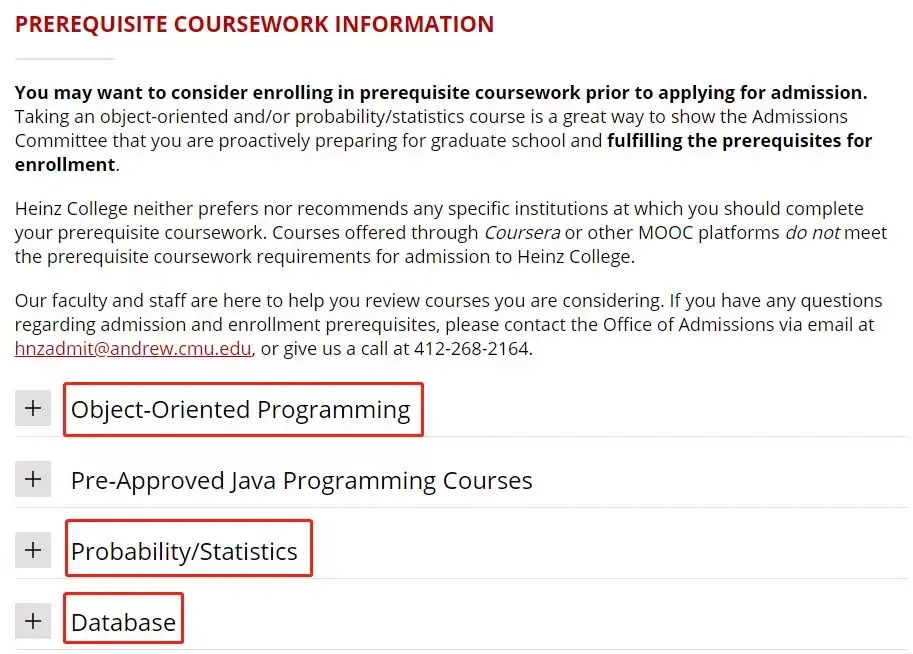The width and height of the screenshot is (913, 654).
Task: Show the Database section by its title
Action: (x=123, y=622)
